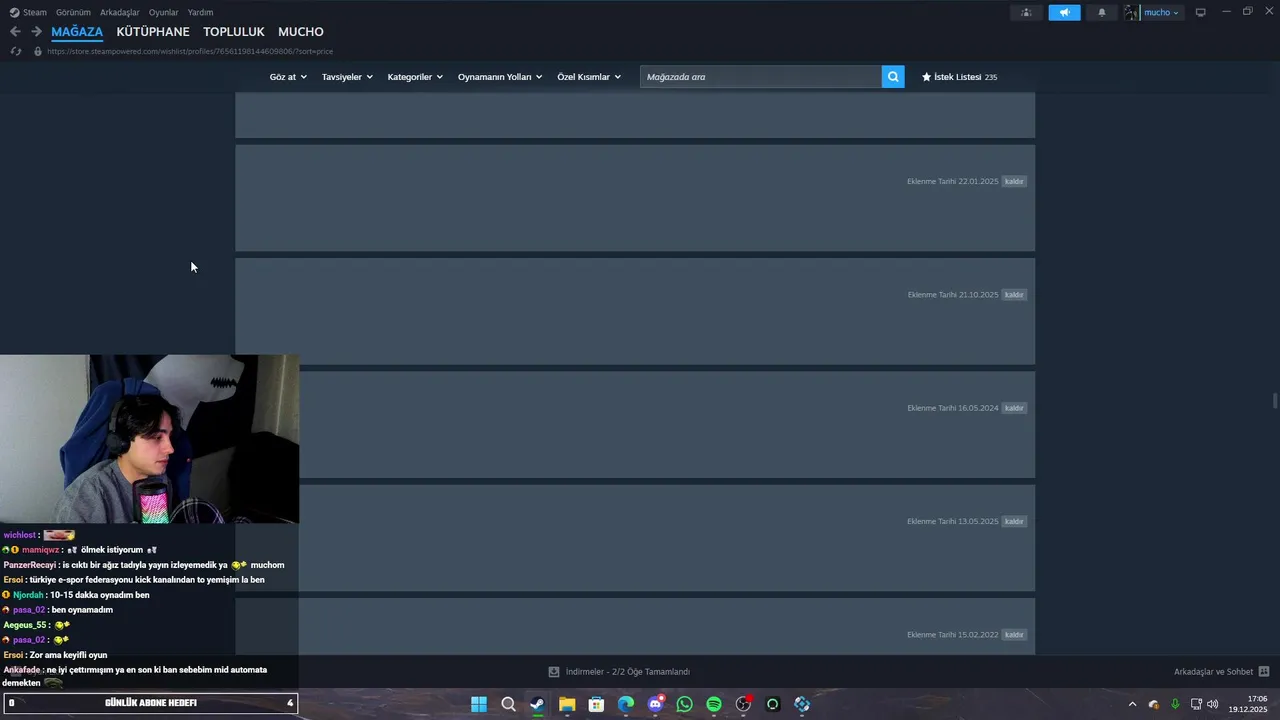Click Eklenme Tarihi 13.05.2025 text

[952, 521]
